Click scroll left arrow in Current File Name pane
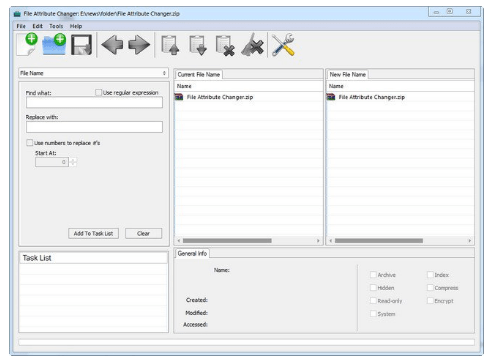This screenshot has width=492, height=363. (179, 241)
